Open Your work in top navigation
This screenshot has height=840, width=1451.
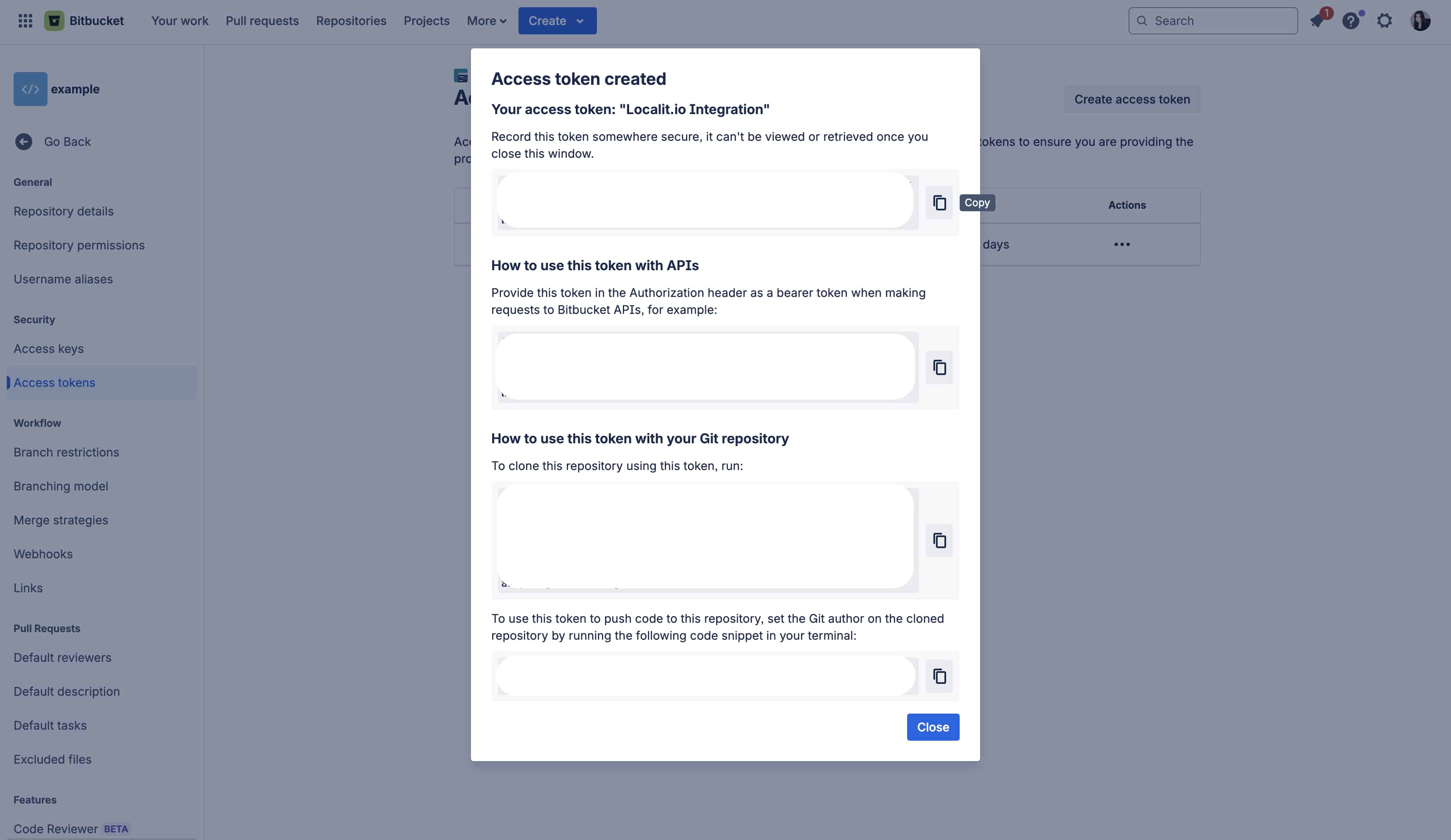179,21
